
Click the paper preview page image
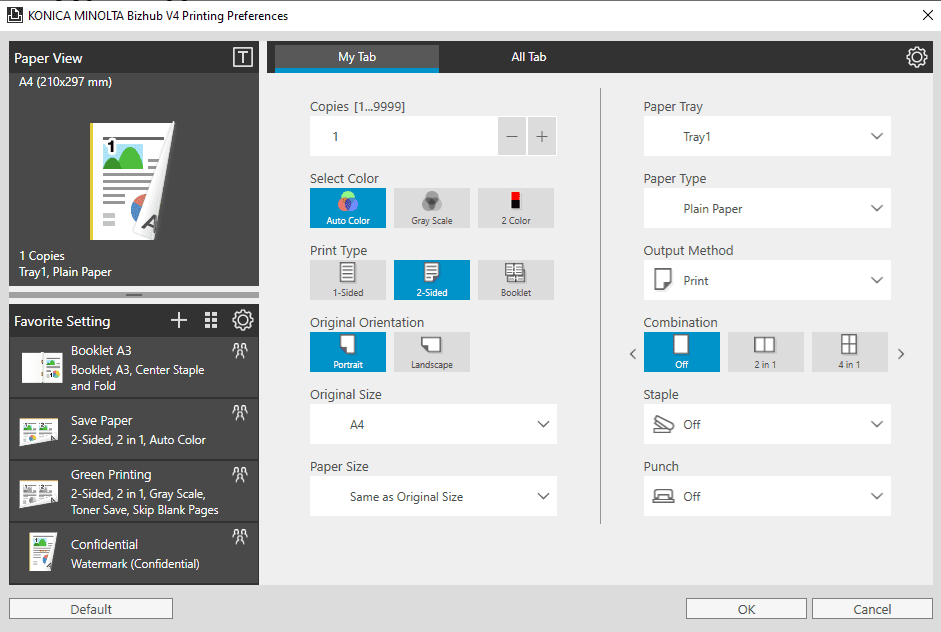tap(132, 181)
